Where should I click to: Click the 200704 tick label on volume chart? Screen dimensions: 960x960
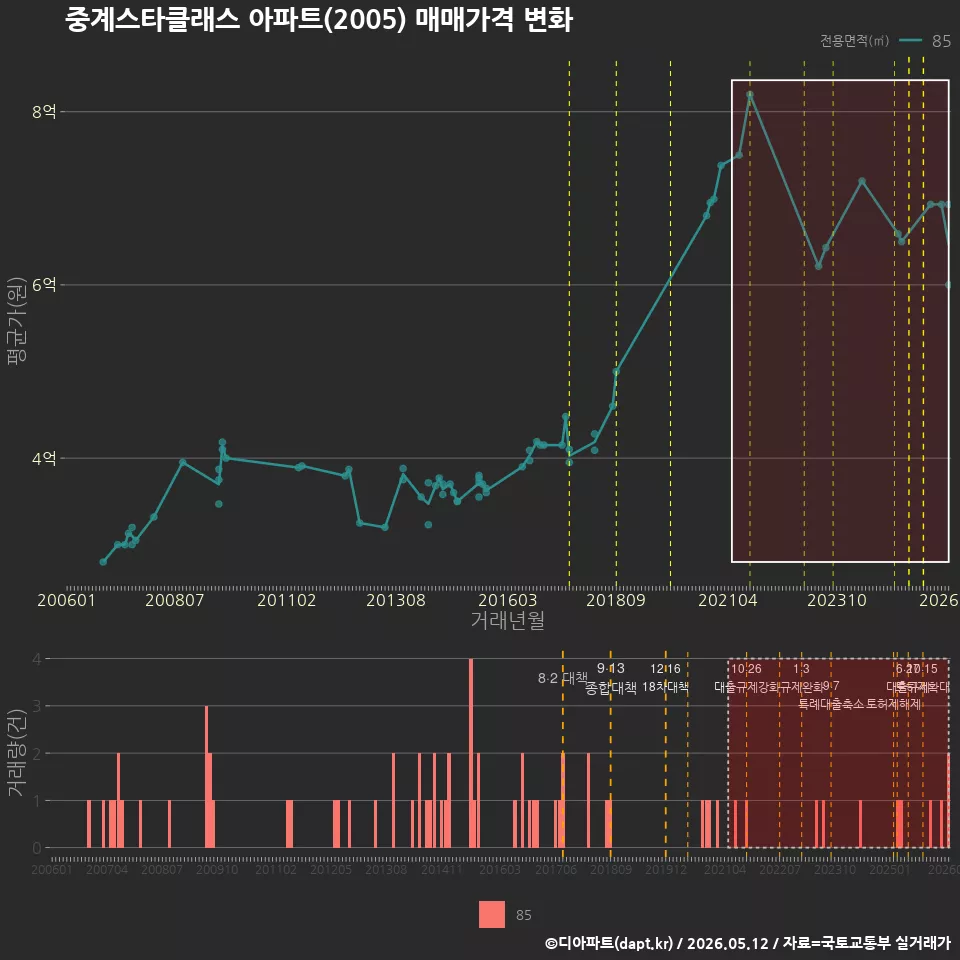107,869
